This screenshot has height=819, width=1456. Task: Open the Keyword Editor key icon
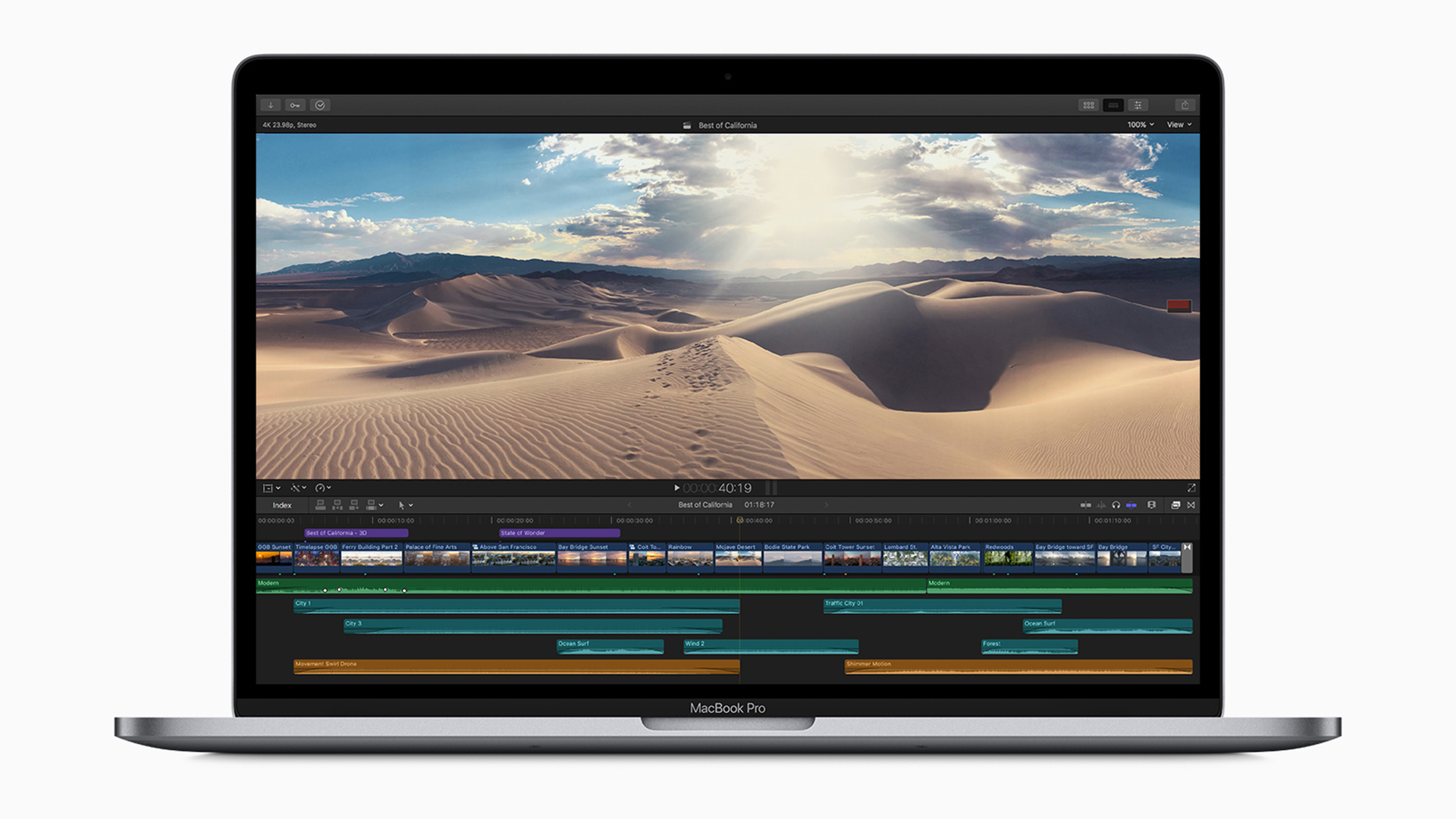pos(295,105)
